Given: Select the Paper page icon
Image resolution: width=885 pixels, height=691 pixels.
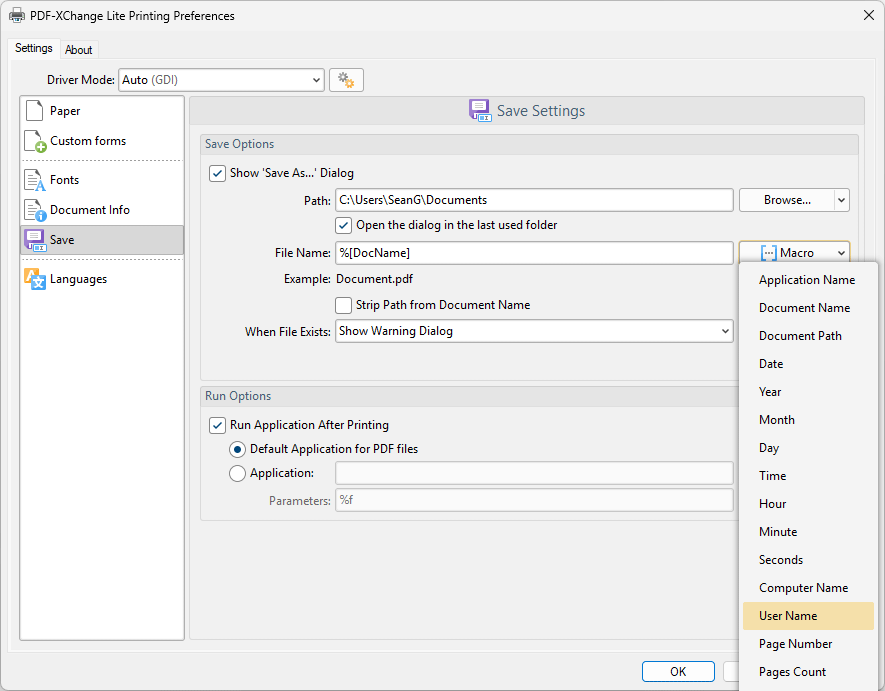Looking at the screenshot, I should coord(34,111).
